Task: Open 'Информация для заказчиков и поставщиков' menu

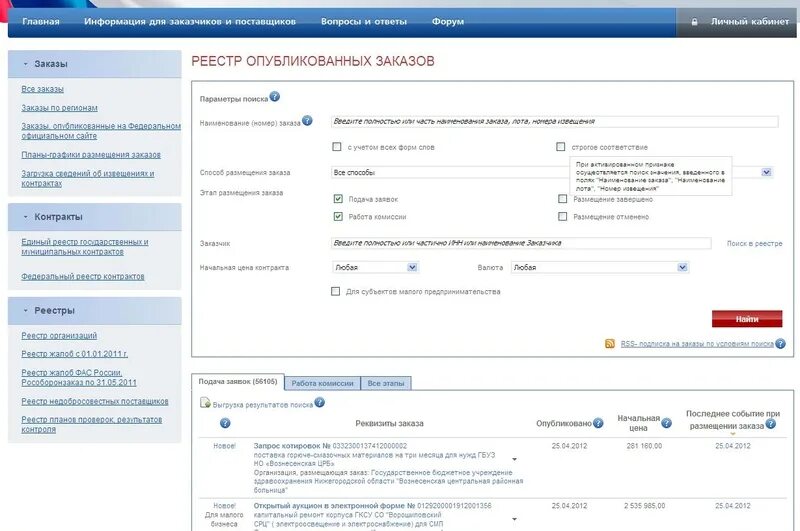Action: [x=190, y=22]
